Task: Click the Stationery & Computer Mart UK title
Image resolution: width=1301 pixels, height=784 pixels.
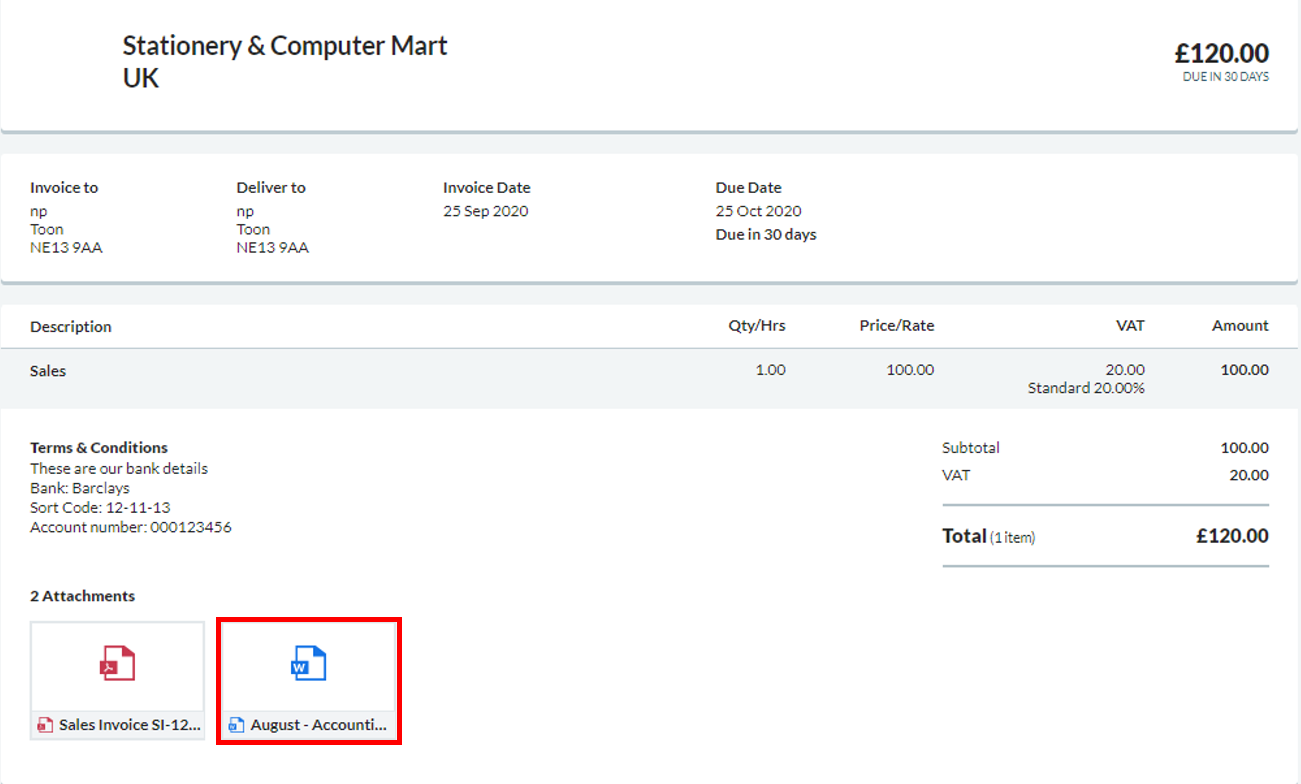Action: click(285, 61)
